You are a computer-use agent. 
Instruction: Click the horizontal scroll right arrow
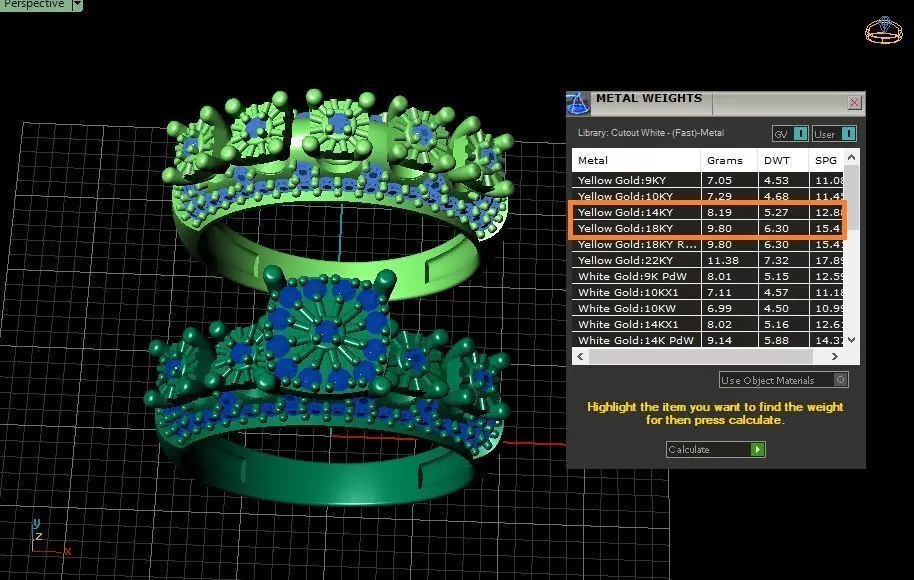pos(835,356)
